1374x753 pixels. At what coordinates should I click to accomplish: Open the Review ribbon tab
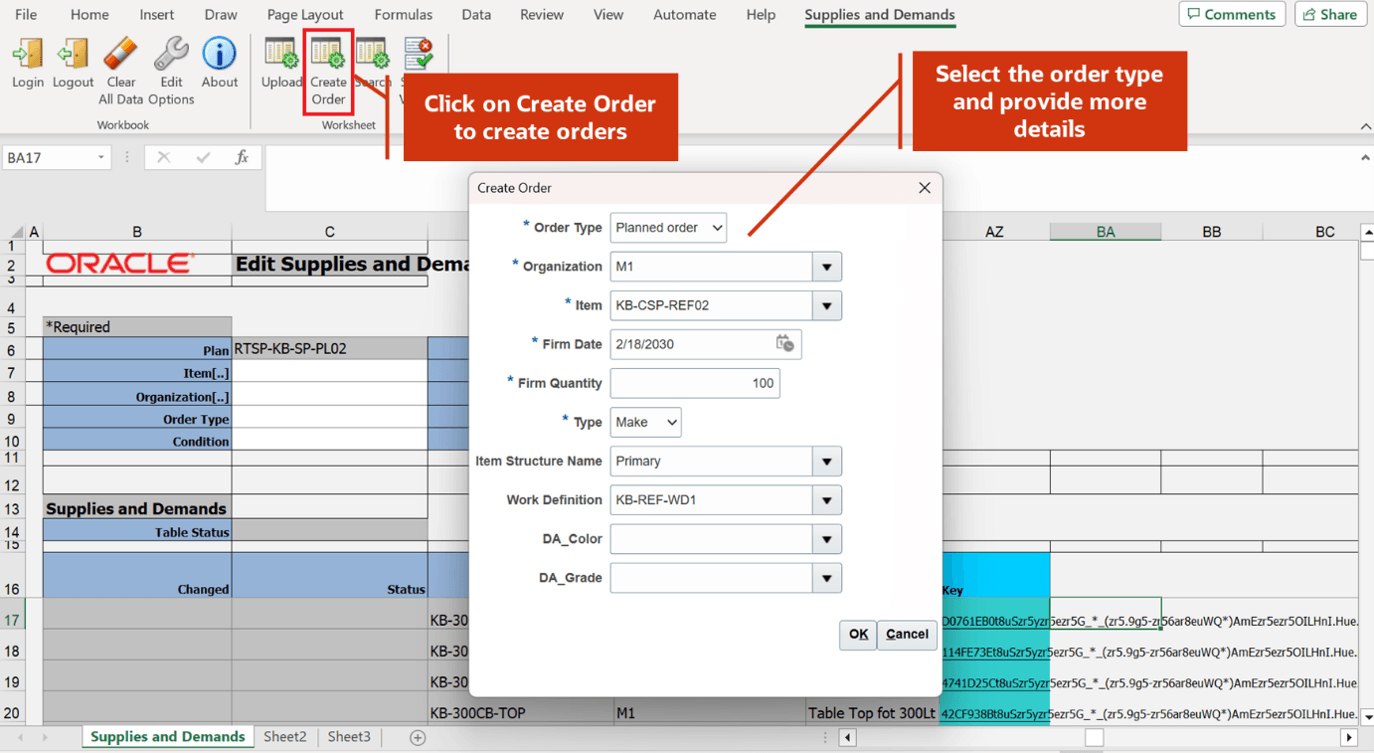click(542, 15)
